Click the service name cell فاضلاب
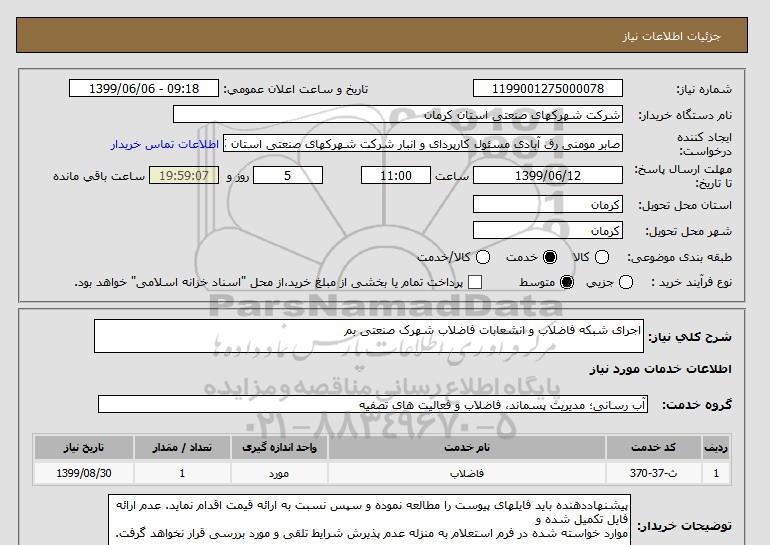 coord(467,473)
